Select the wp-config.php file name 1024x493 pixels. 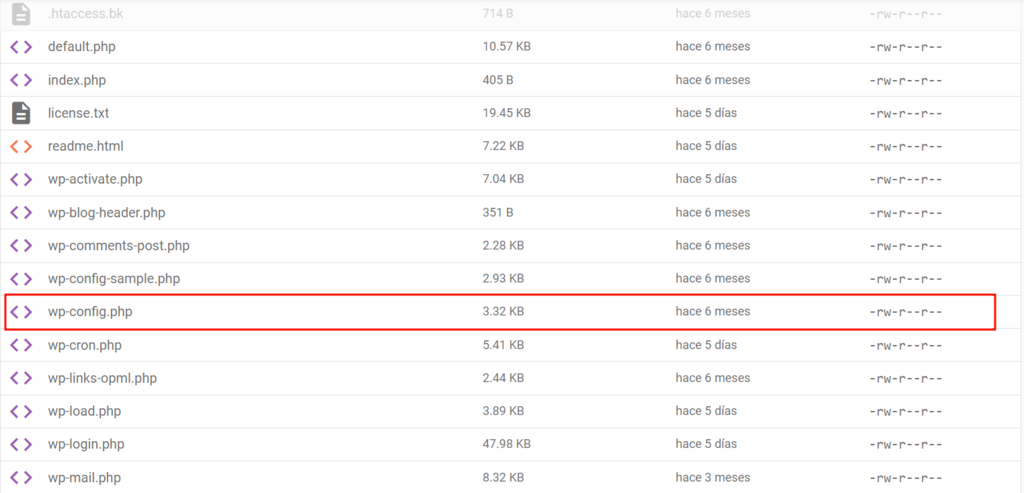[x=90, y=312]
